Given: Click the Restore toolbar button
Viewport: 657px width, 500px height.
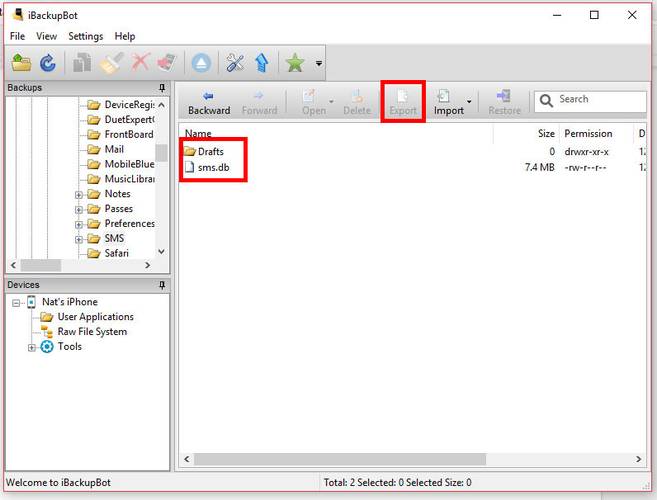Looking at the screenshot, I should (504, 103).
